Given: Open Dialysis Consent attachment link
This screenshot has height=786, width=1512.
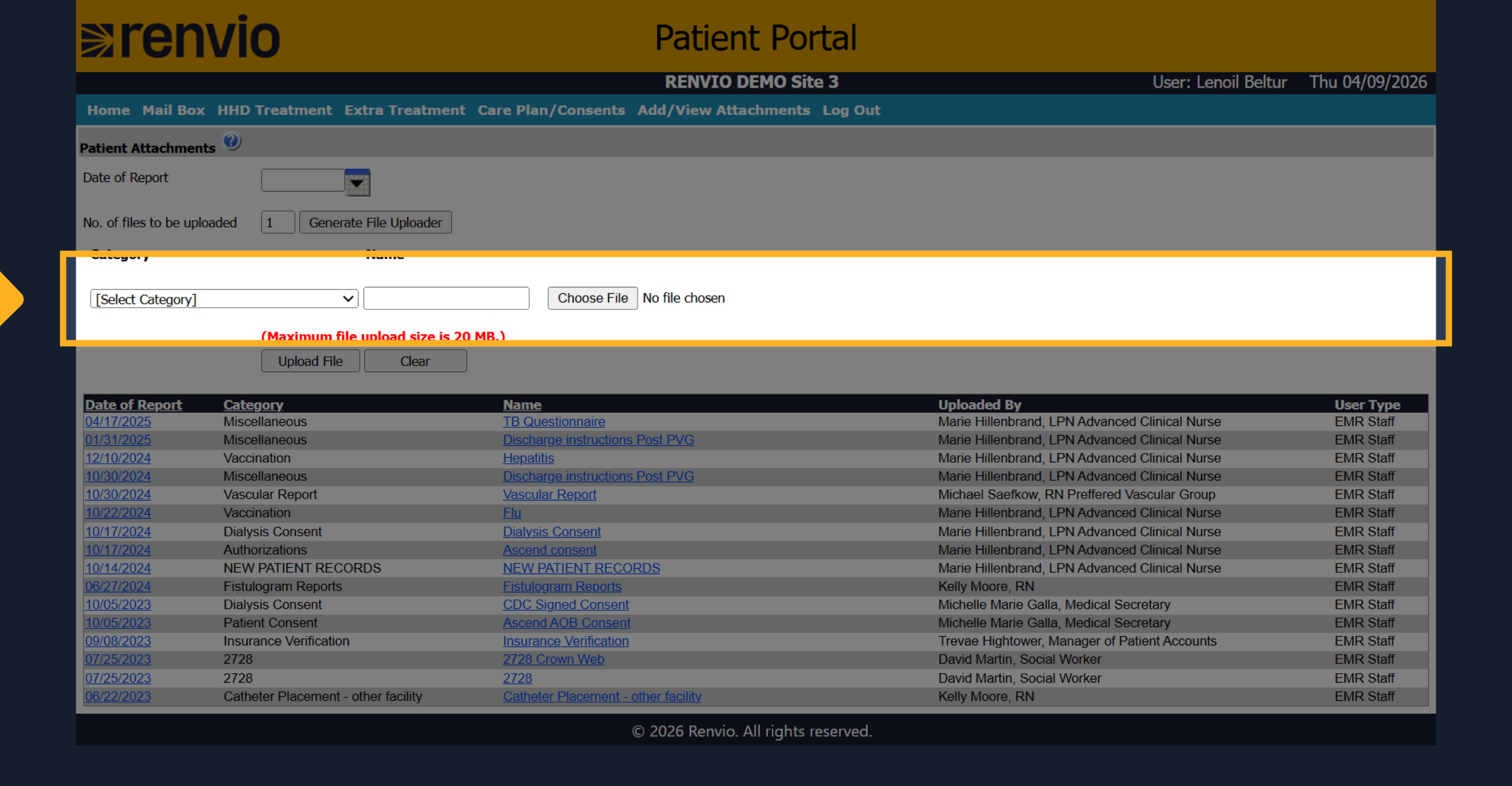Looking at the screenshot, I should 552,532.
